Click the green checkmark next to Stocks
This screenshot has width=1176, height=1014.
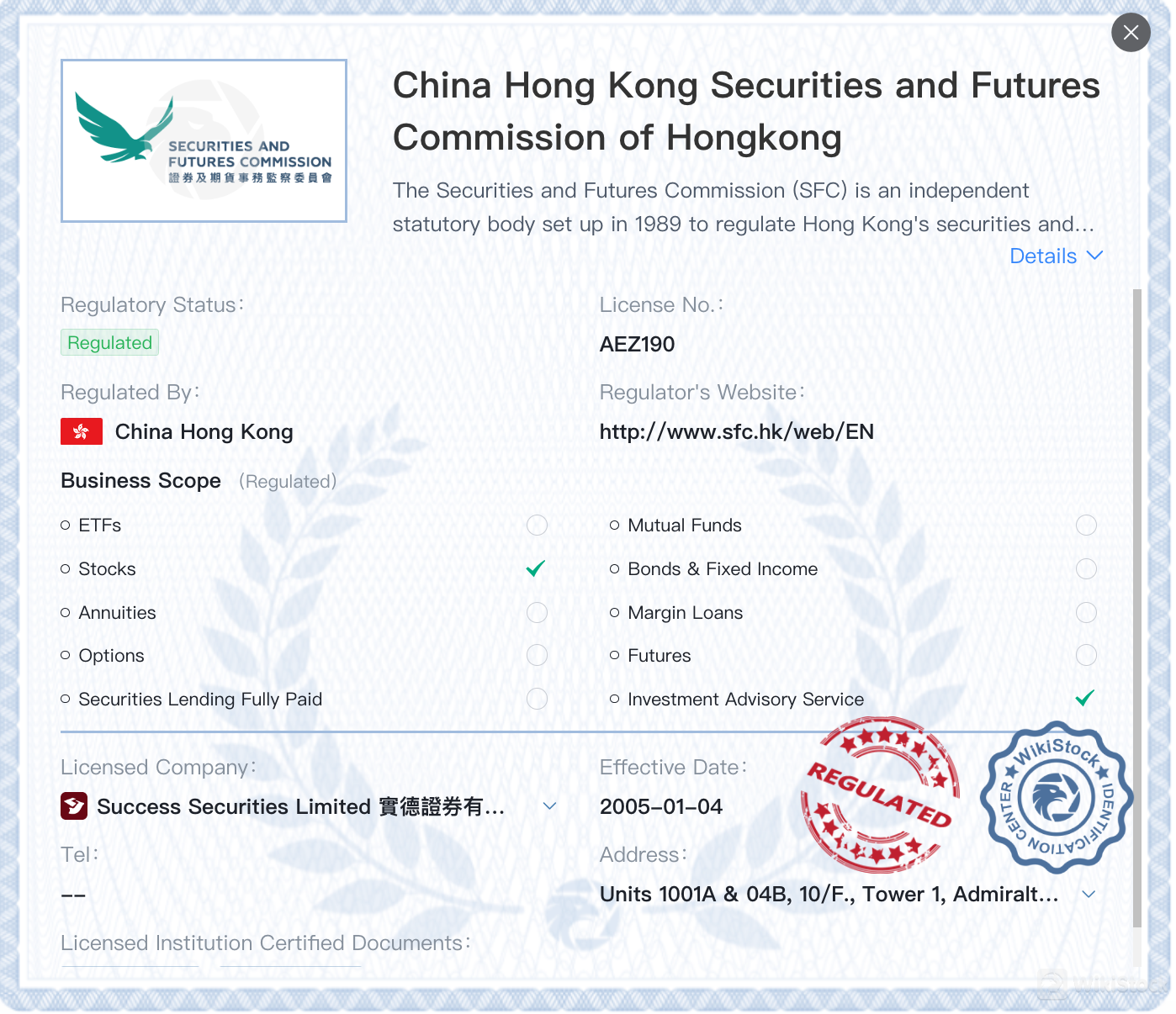click(536, 568)
